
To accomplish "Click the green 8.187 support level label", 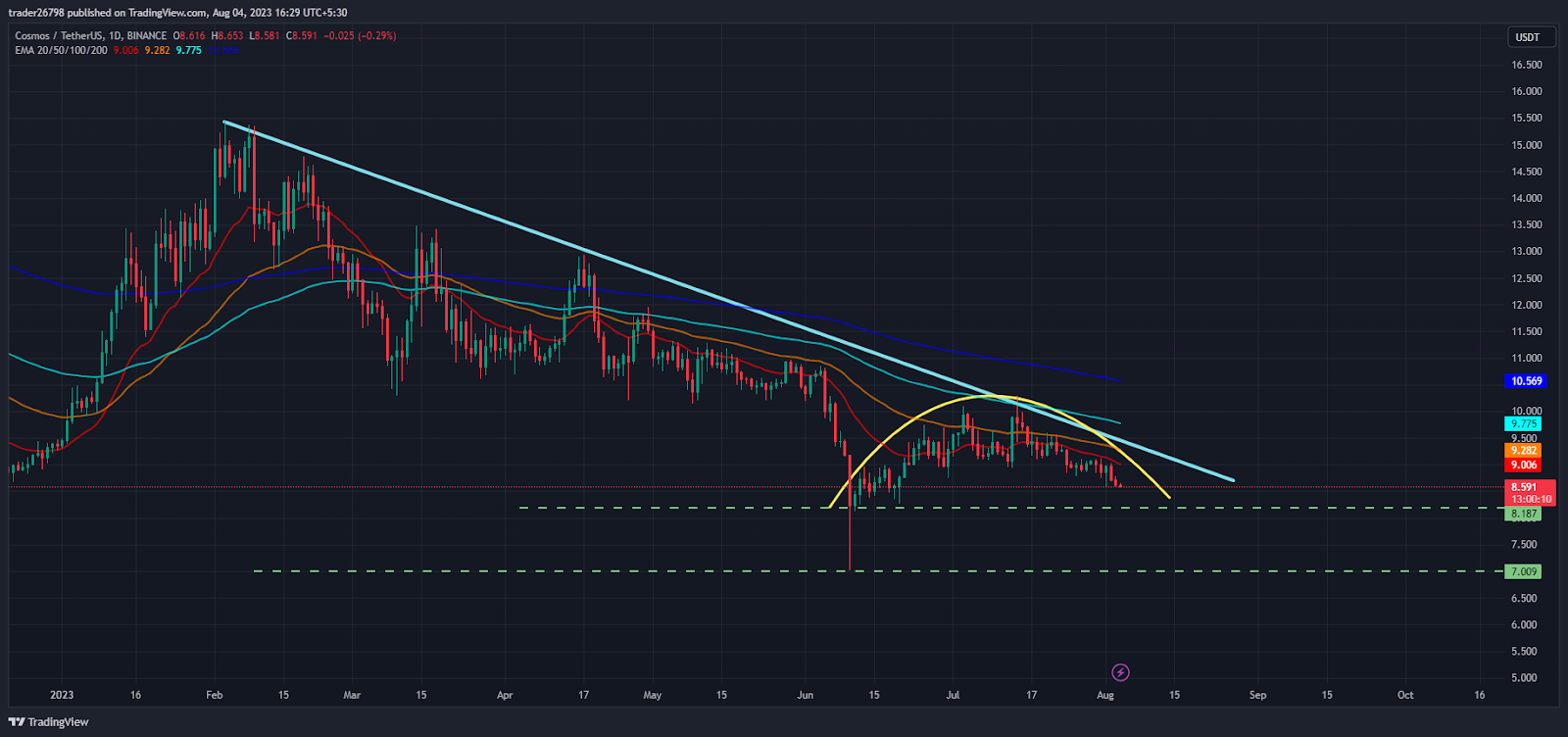I will click(x=1523, y=514).
